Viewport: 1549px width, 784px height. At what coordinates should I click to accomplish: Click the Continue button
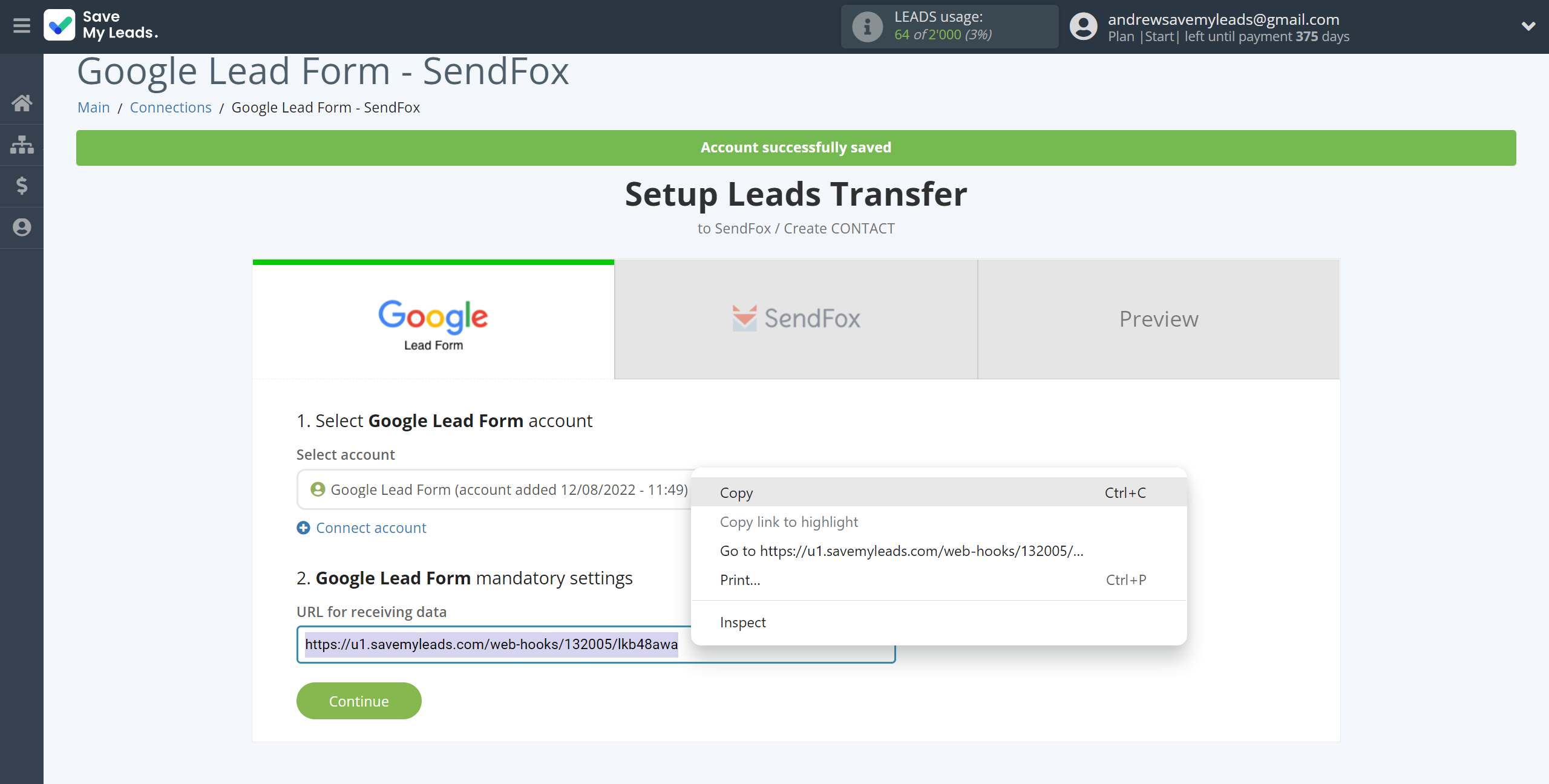359,701
